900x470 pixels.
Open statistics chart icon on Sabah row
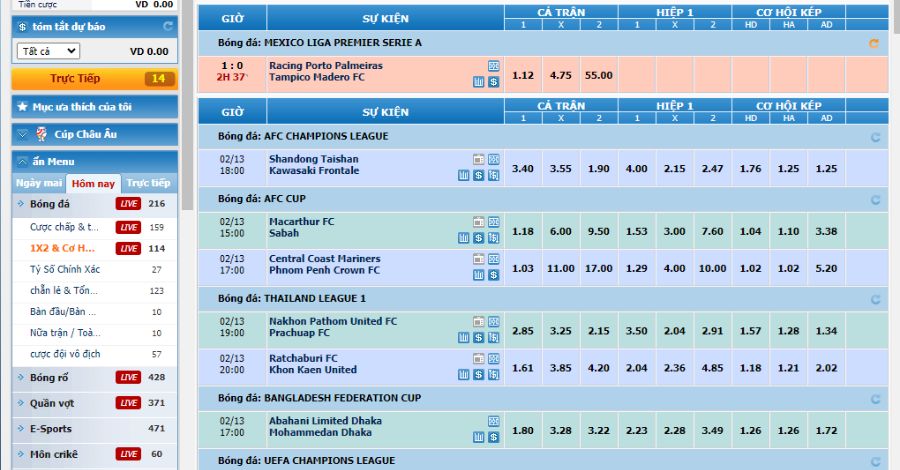tap(464, 238)
